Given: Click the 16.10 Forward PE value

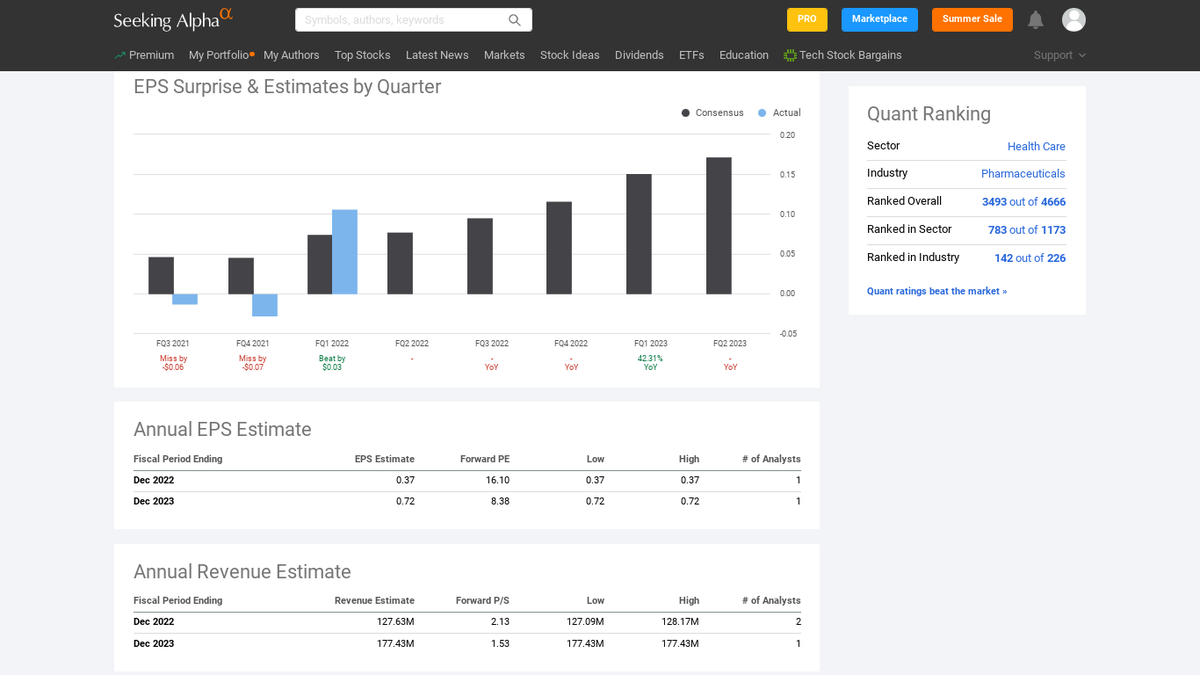Looking at the screenshot, I should [498, 480].
